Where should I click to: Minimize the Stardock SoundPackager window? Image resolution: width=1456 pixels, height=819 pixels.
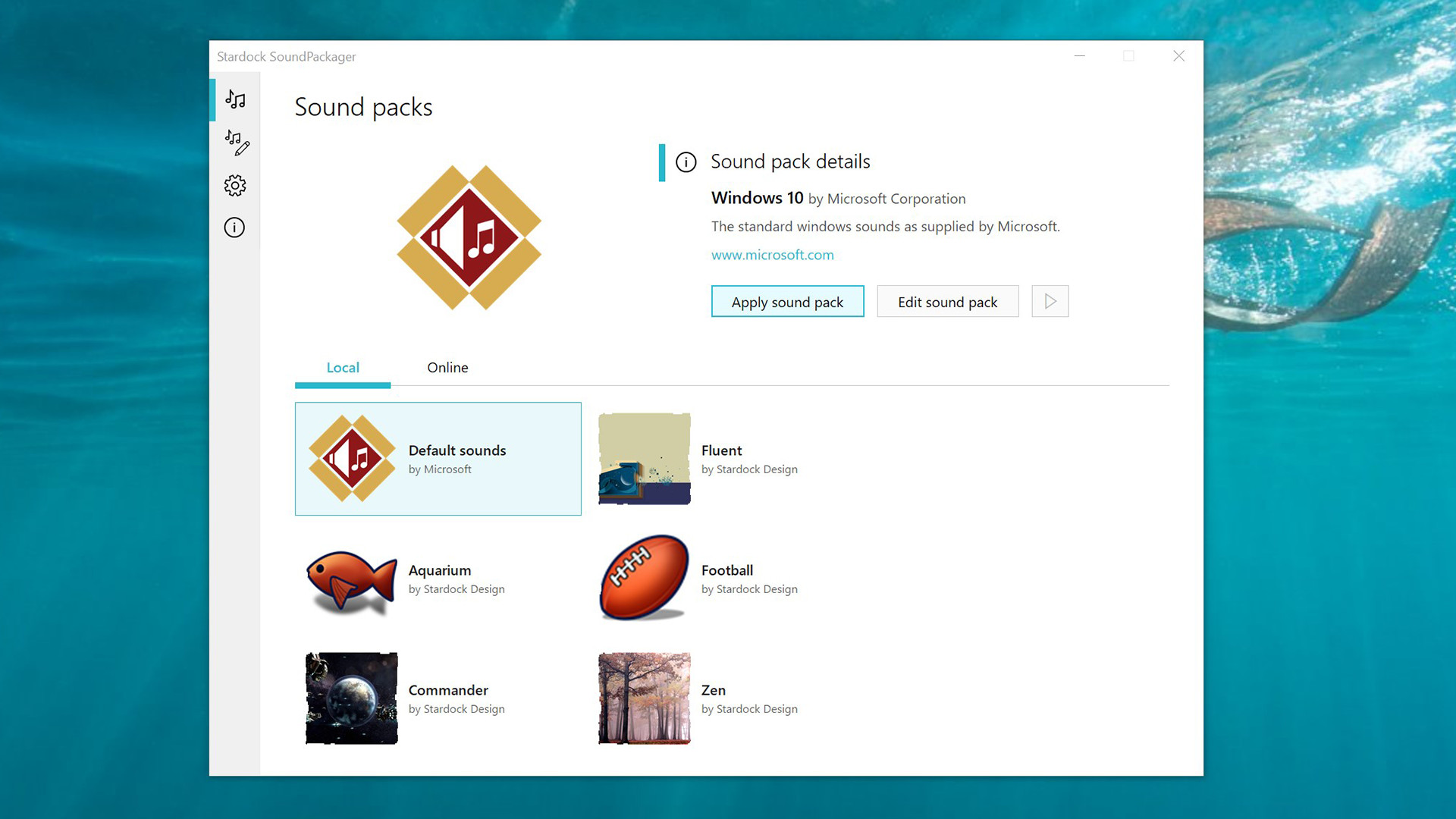click(1079, 56)
